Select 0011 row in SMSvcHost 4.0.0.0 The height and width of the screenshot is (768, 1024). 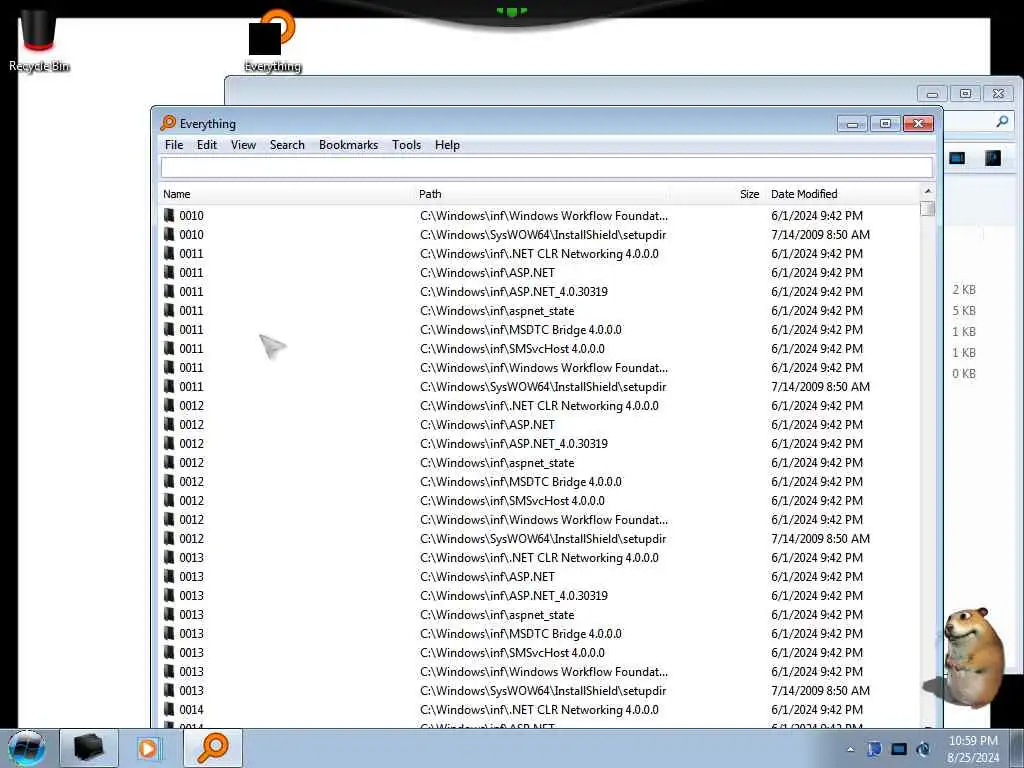coord(539,348)
